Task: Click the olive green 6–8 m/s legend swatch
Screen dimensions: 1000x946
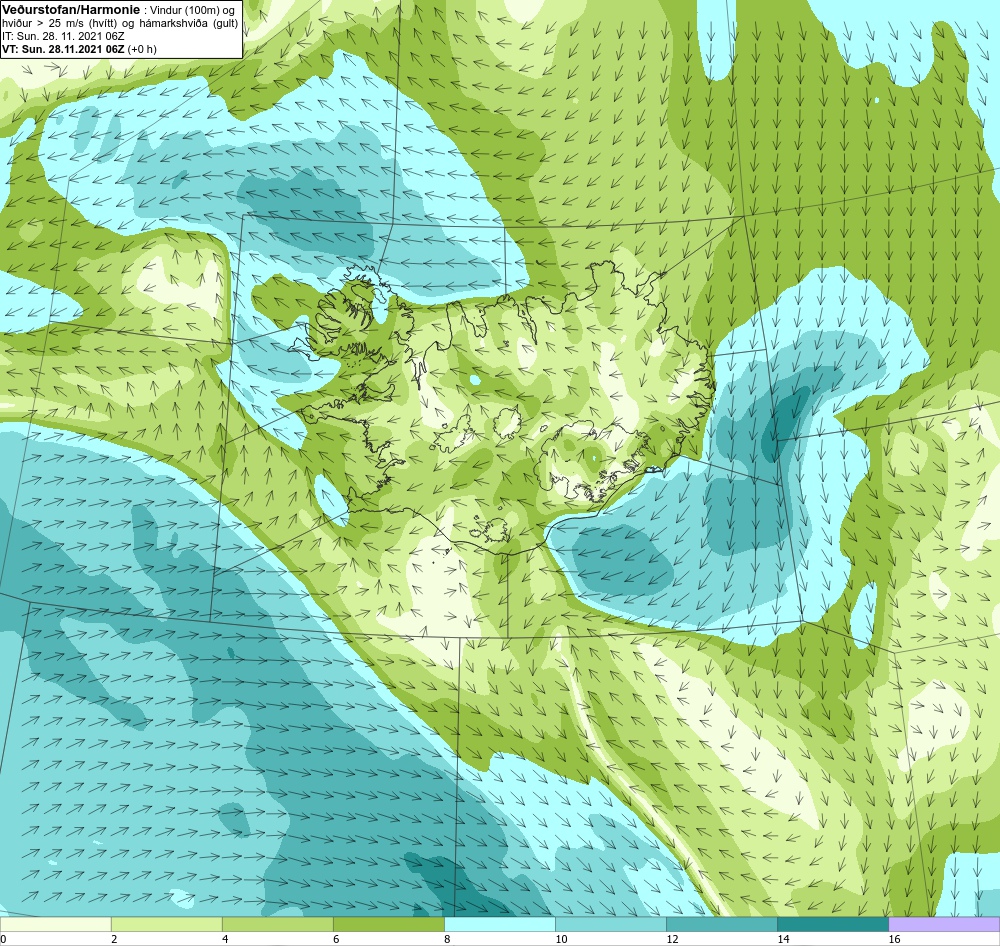Action: click(389, 924)
